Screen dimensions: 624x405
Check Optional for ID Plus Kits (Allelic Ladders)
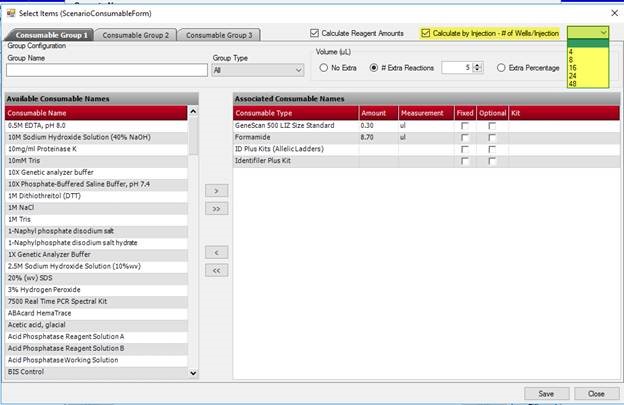(x=492, y=149)
